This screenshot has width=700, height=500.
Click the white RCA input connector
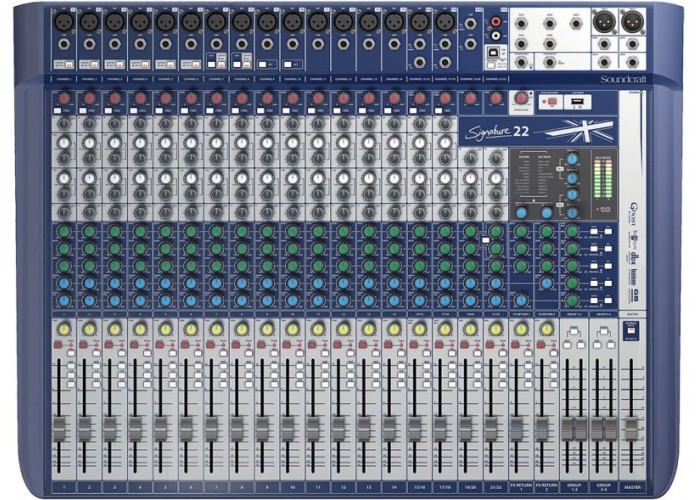point(496,35)
